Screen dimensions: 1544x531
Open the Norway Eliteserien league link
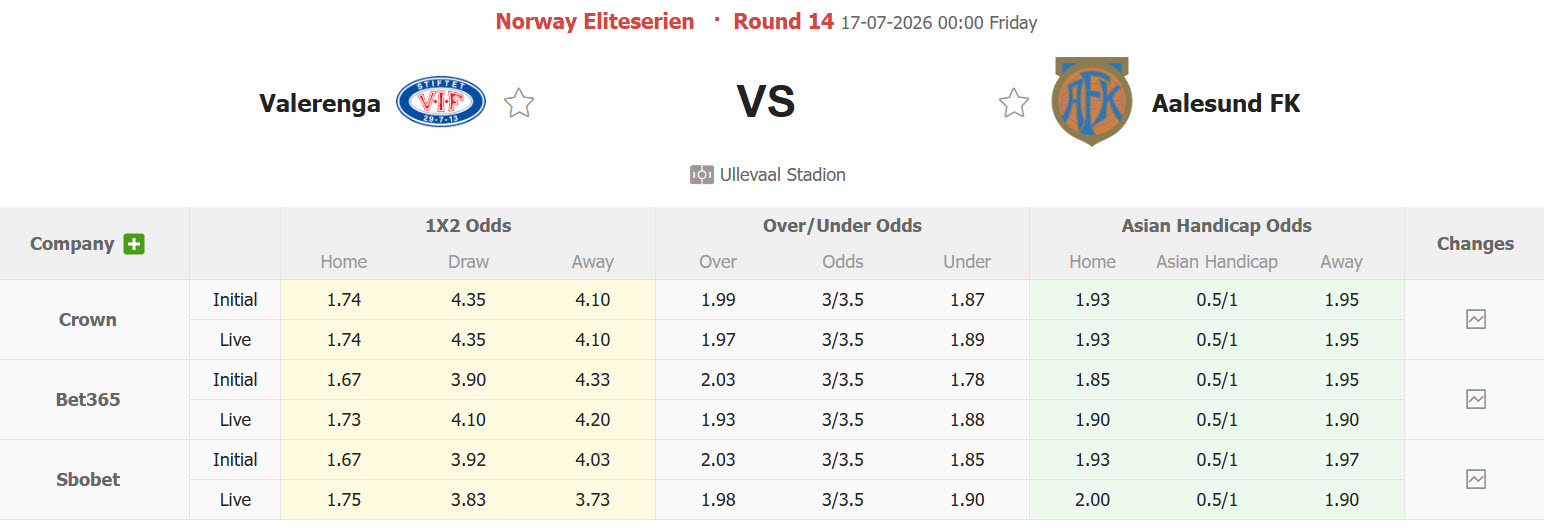[x=595, y=22]
